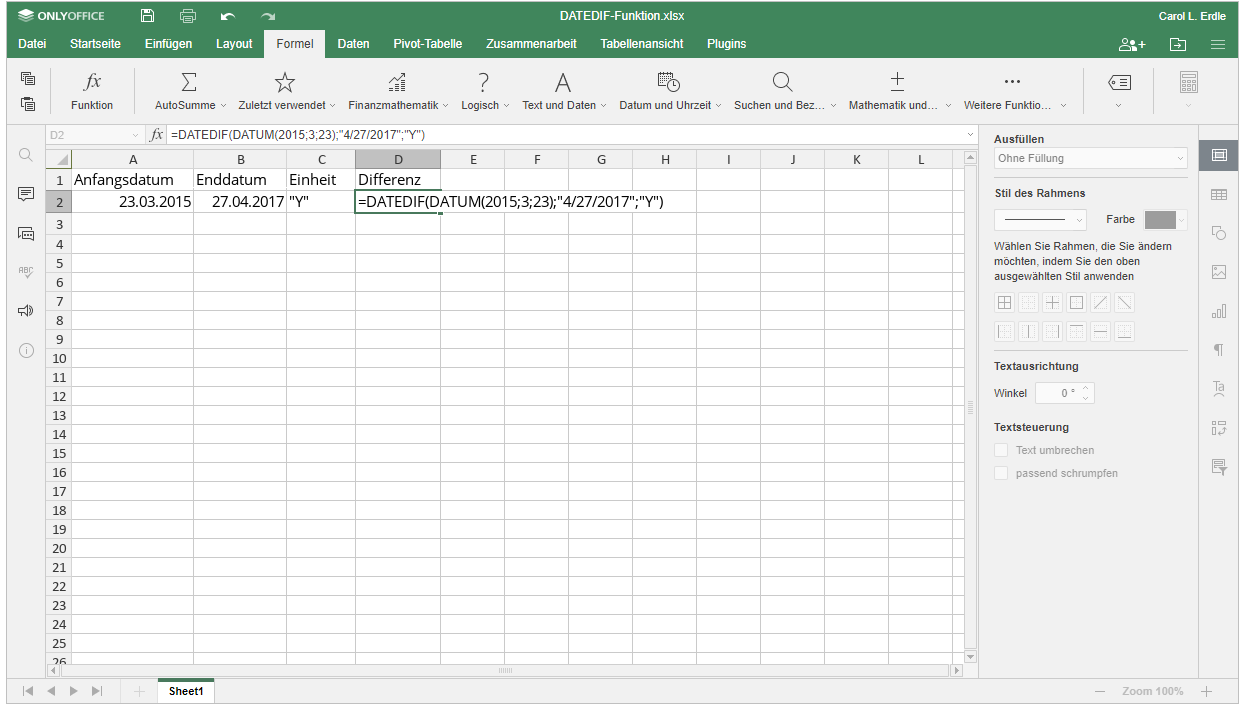Open the Ohne Füllung fill dropdown

pos(1091,158)
